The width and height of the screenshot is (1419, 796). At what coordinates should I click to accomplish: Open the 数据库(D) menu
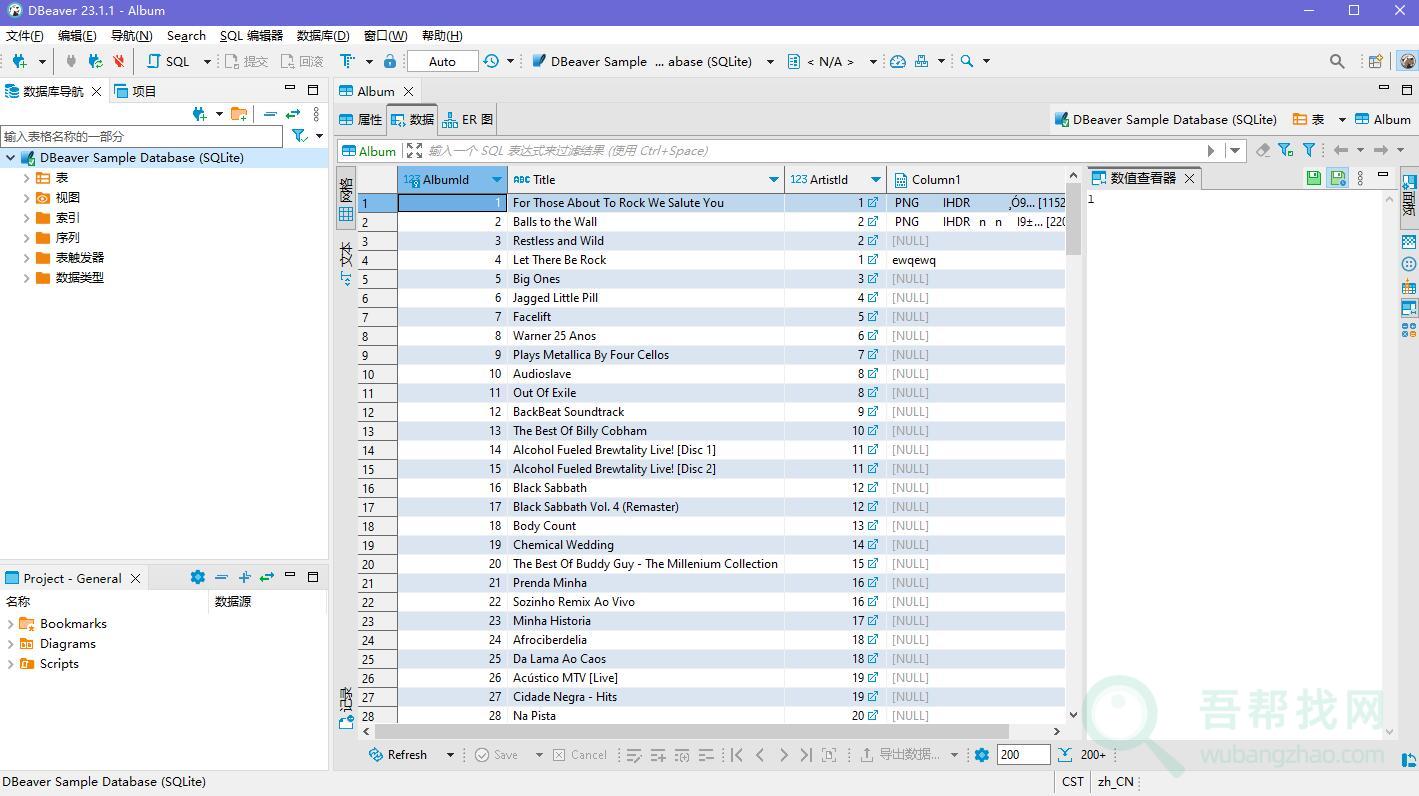323,35
